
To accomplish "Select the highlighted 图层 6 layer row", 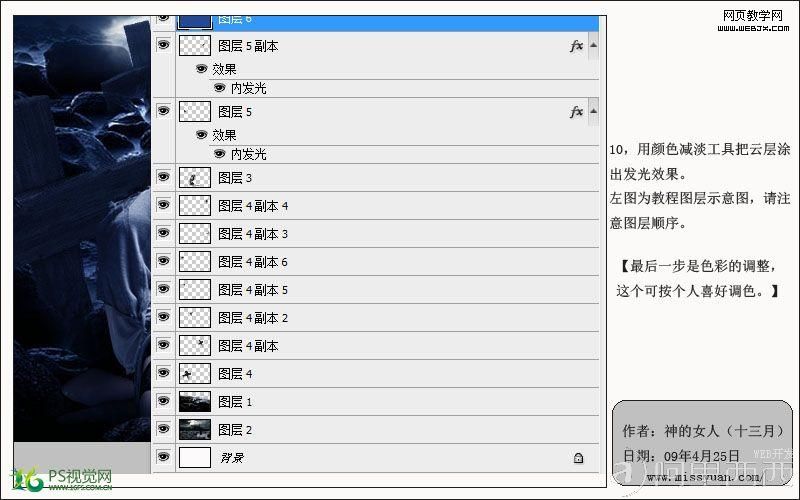I will tap(376, 23).
